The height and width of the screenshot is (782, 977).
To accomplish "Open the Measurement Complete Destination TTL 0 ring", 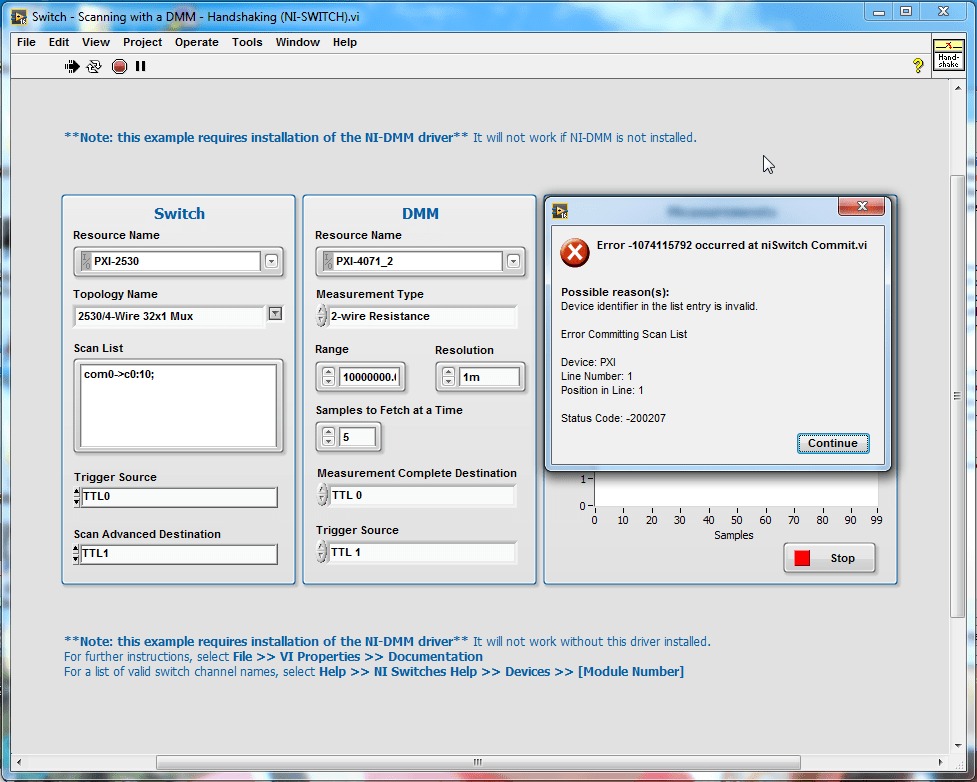I will [422, 495].
